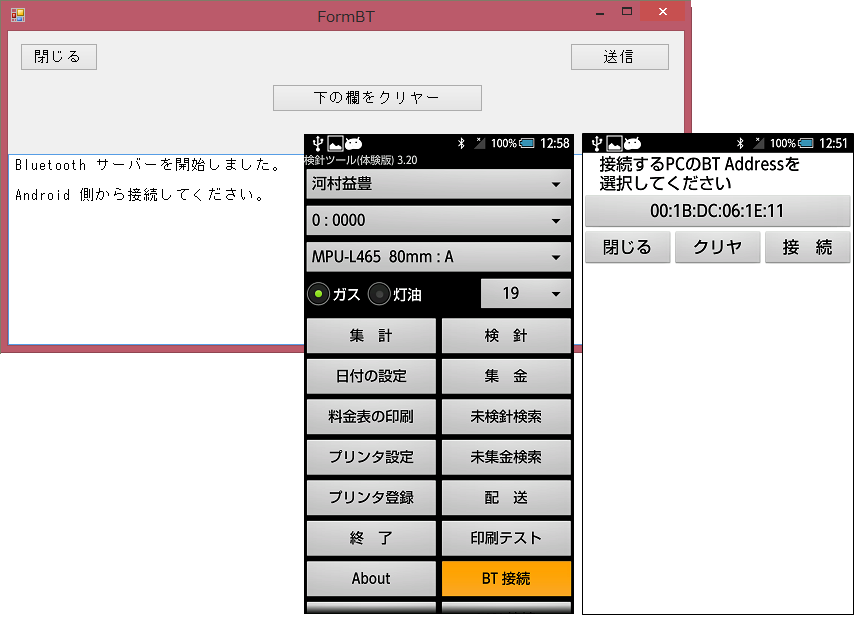Tap the 印刷テスト button

point(506,538)
